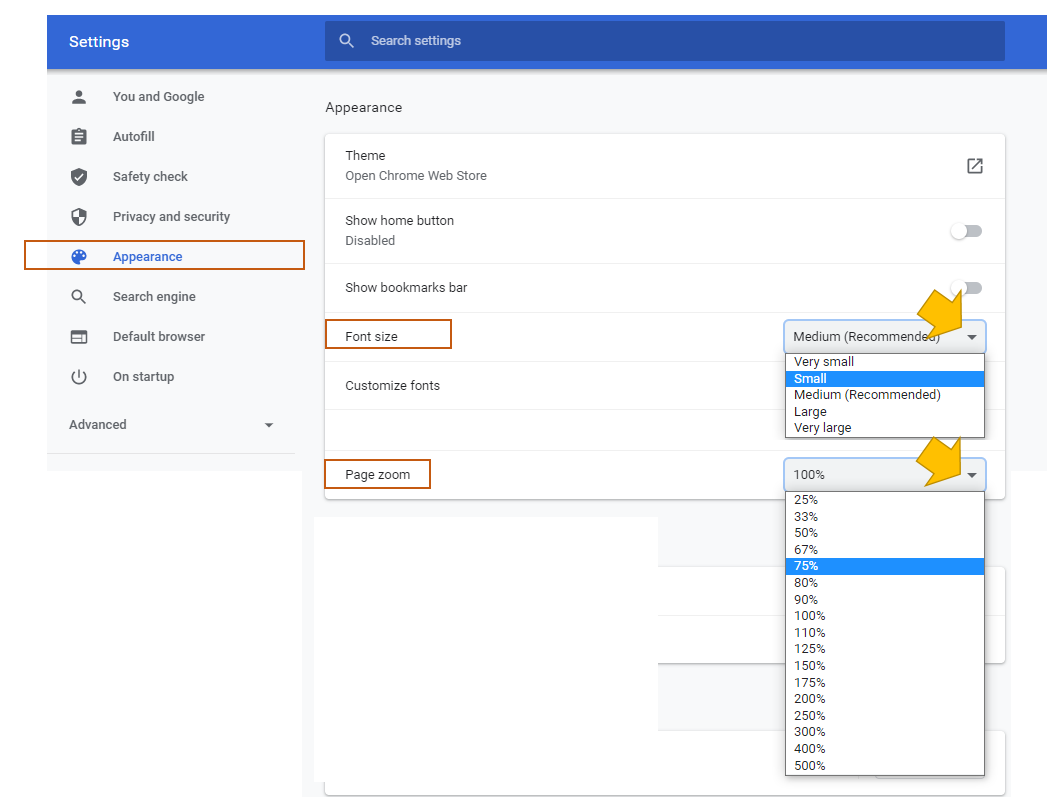The height and width of the screenshot is (801, 1059).
Task: Click the Default browser window icon
Action: [x=79, y=337]
